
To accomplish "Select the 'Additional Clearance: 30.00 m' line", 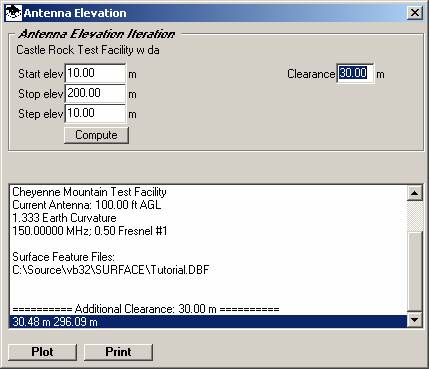I will [x=208, y=309].
